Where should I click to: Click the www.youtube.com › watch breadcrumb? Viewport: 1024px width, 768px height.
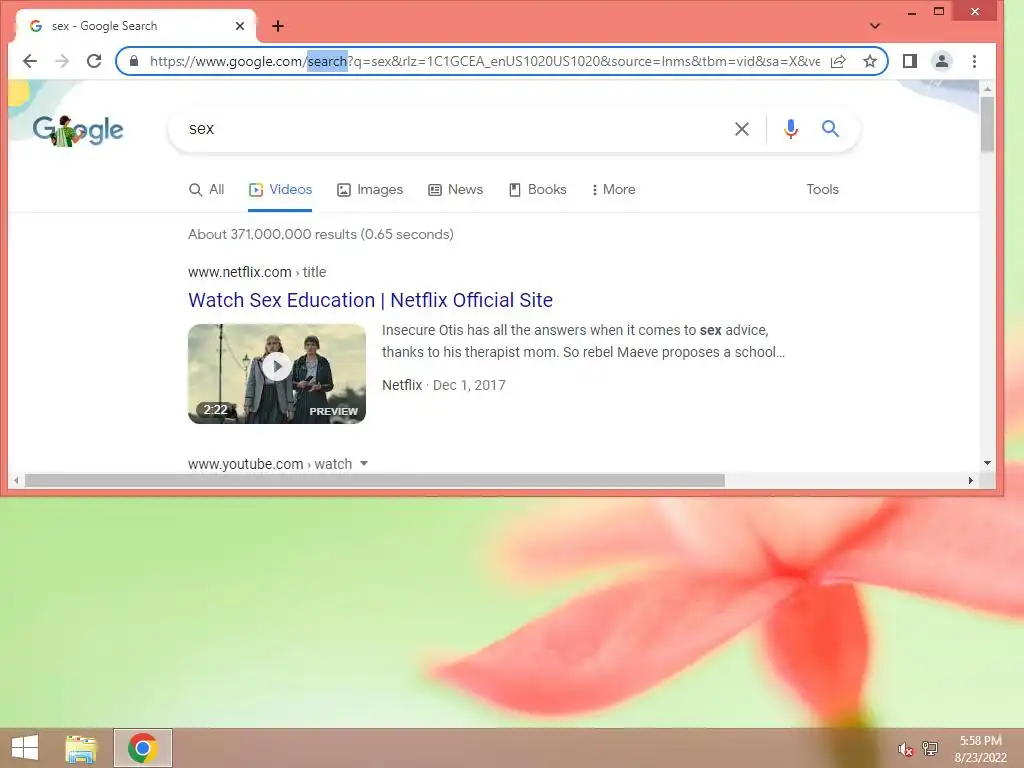coord(270,464)
